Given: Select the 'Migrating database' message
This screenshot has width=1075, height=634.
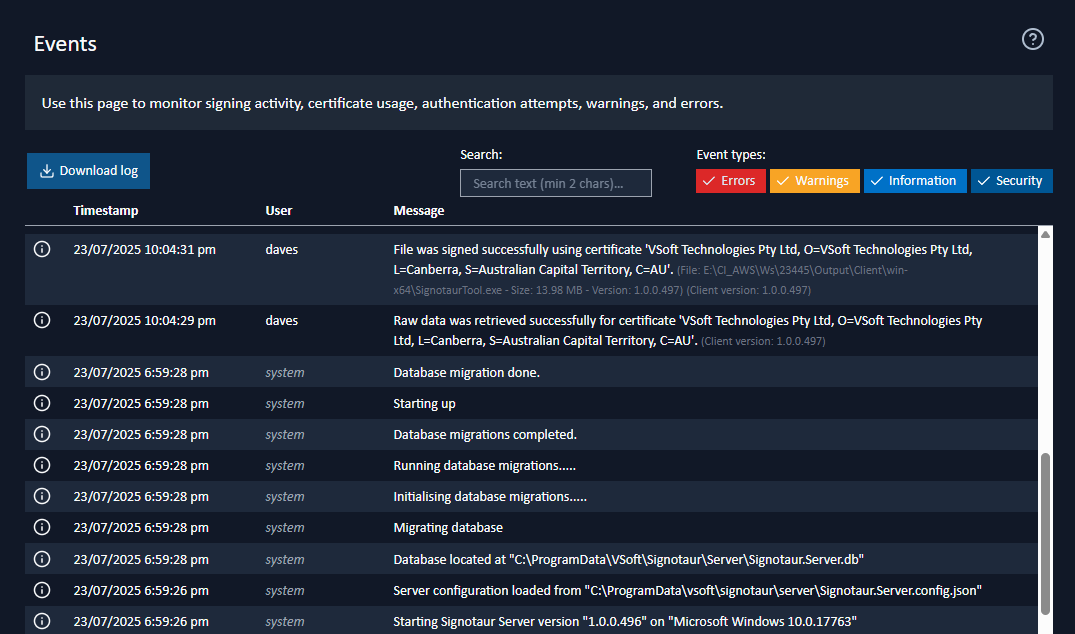Looking at the screenshot, I should (448, 527).
